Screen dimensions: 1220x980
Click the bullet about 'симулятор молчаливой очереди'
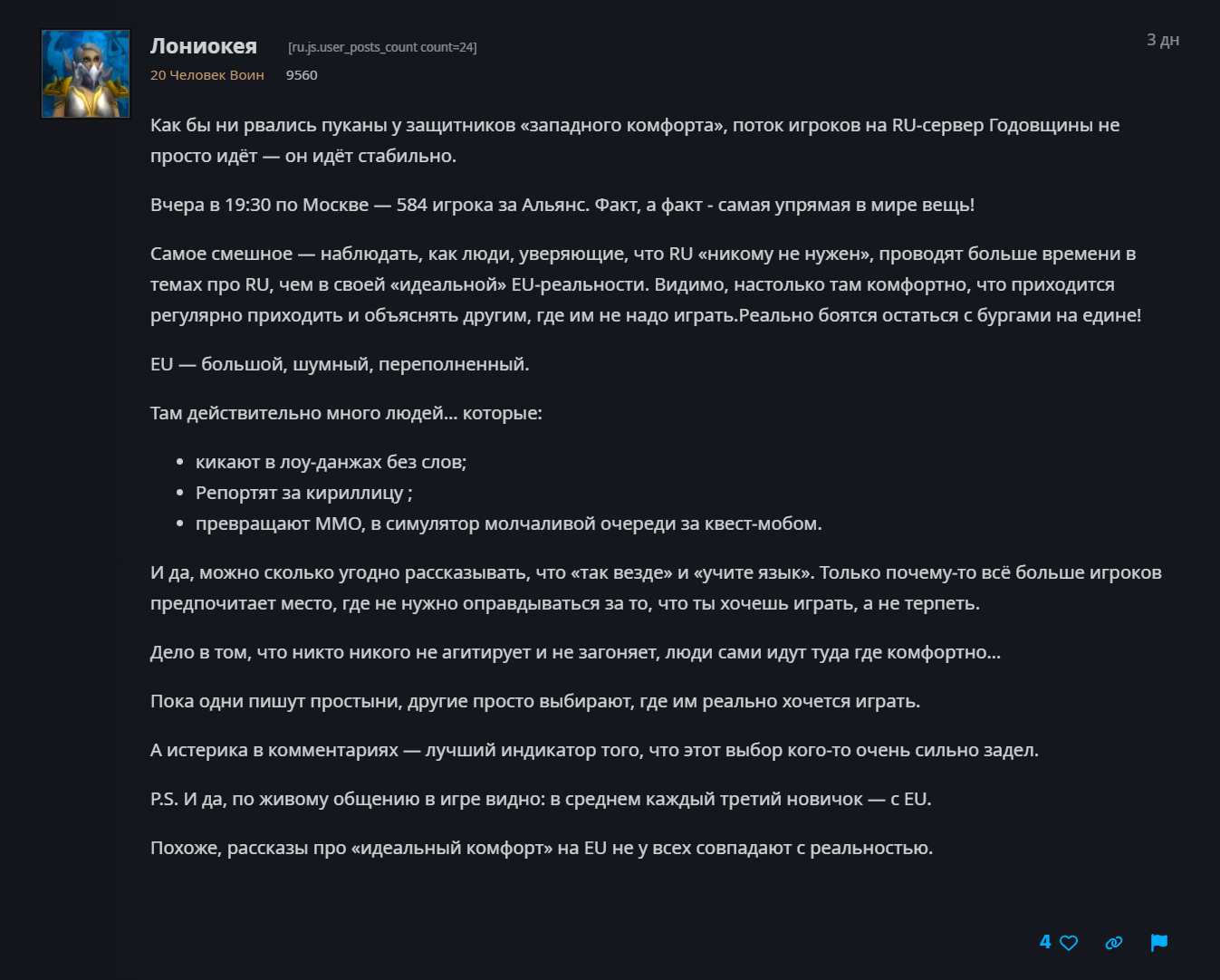[x=509, y=524]
